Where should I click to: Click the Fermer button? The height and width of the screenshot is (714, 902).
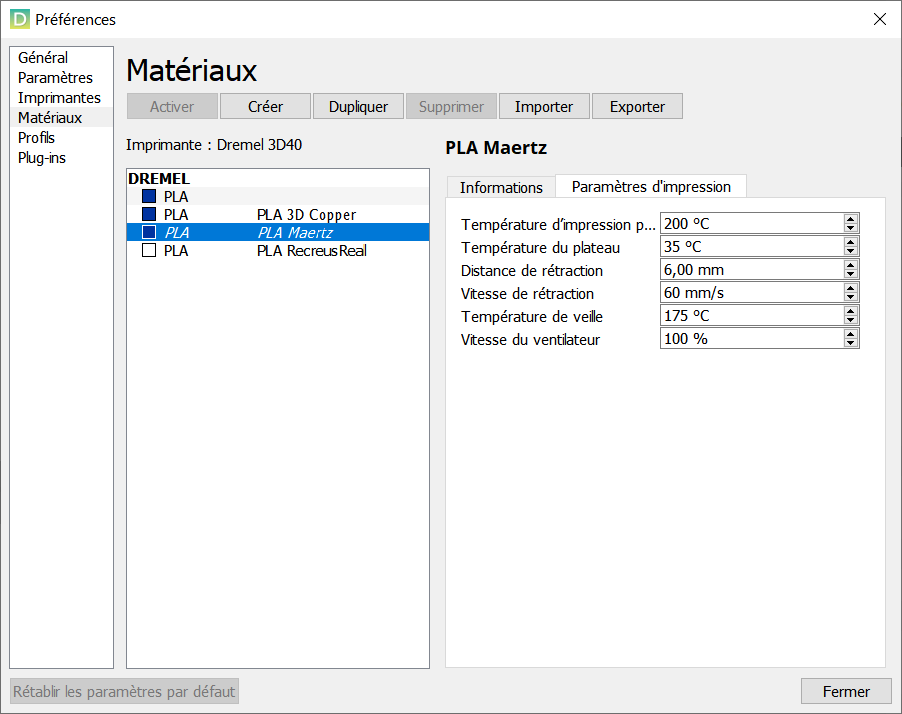846,691
